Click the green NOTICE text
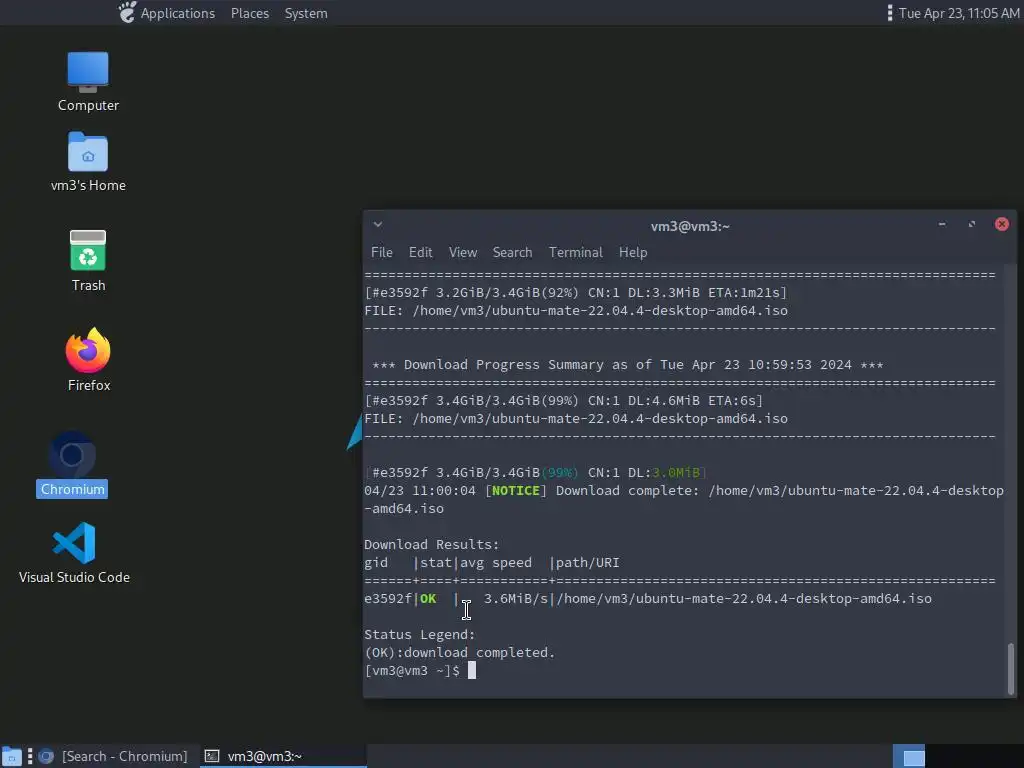This screenshot has width=1024, height=768. click(x=515, y=490)
